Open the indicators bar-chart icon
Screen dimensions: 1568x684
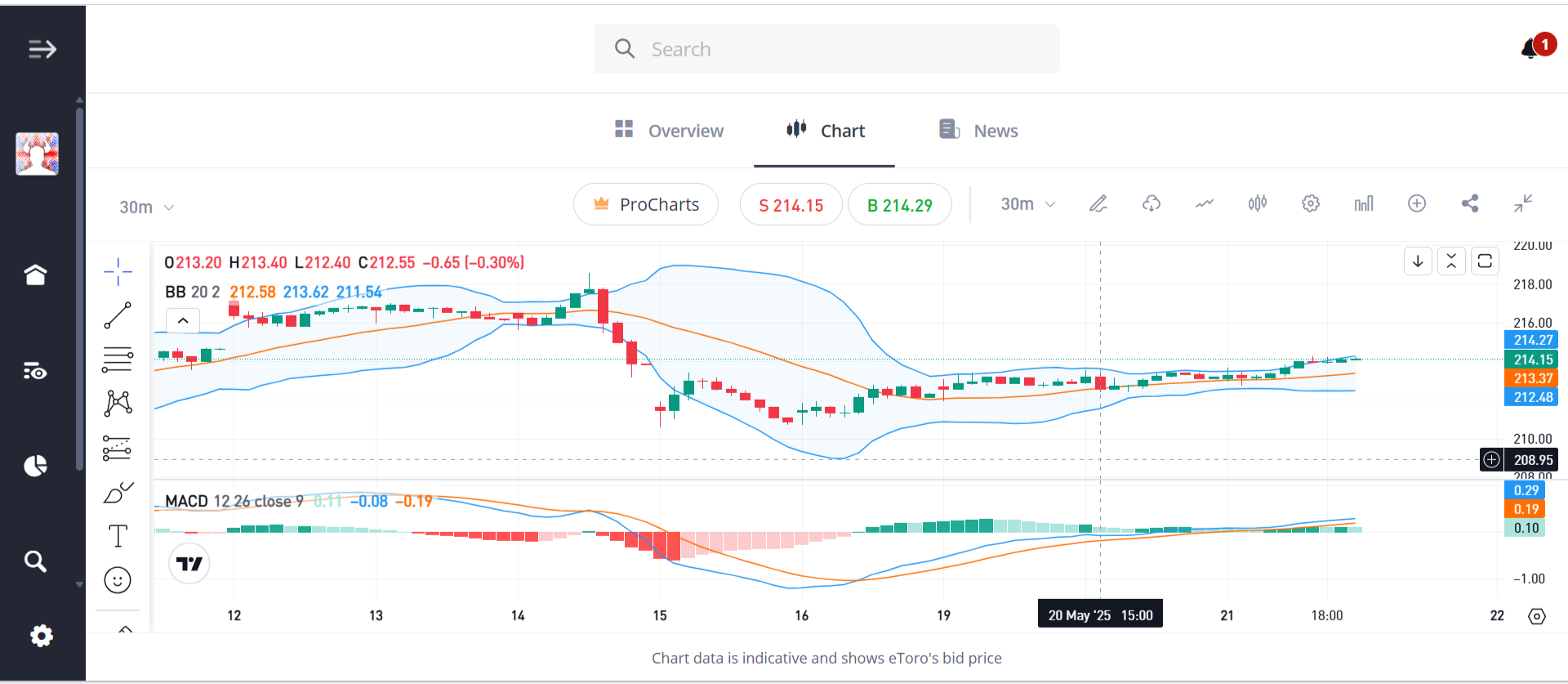[1364, 203]
